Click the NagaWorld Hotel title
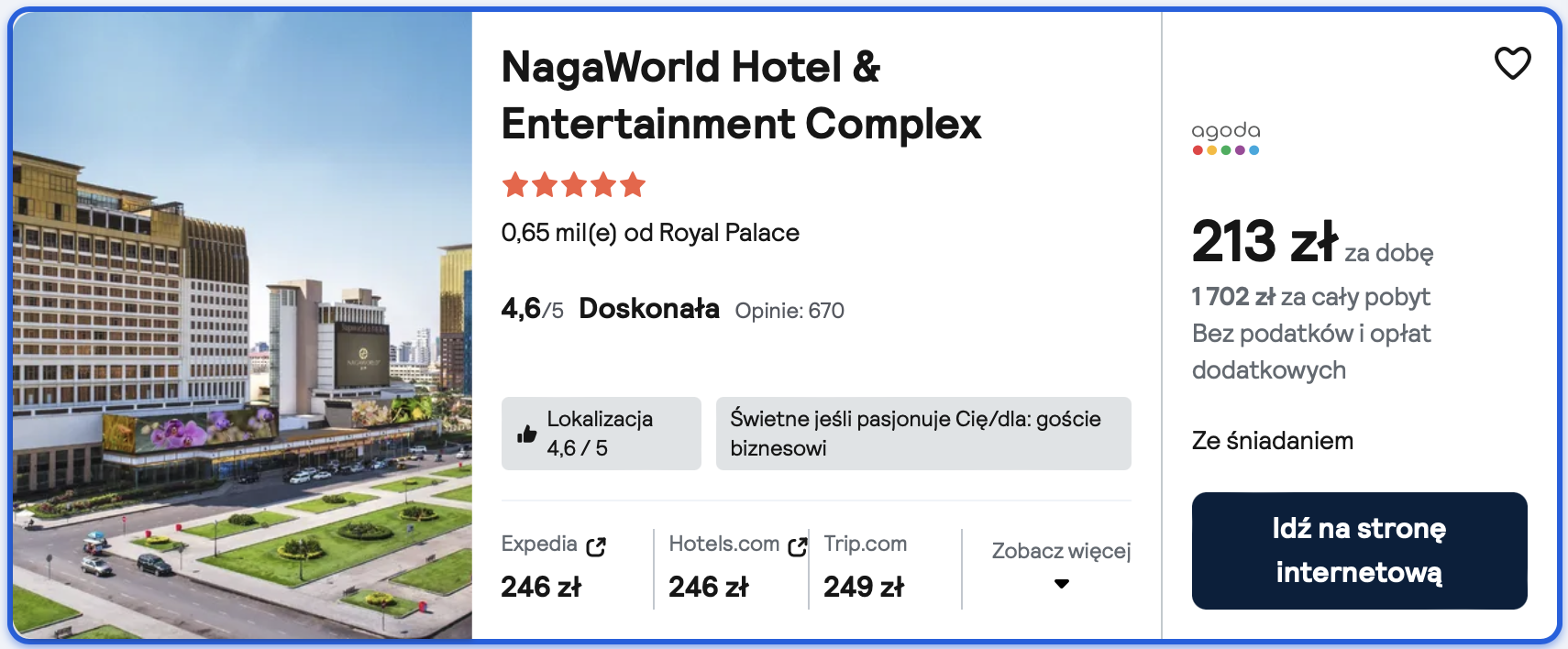 coord(740,95)
